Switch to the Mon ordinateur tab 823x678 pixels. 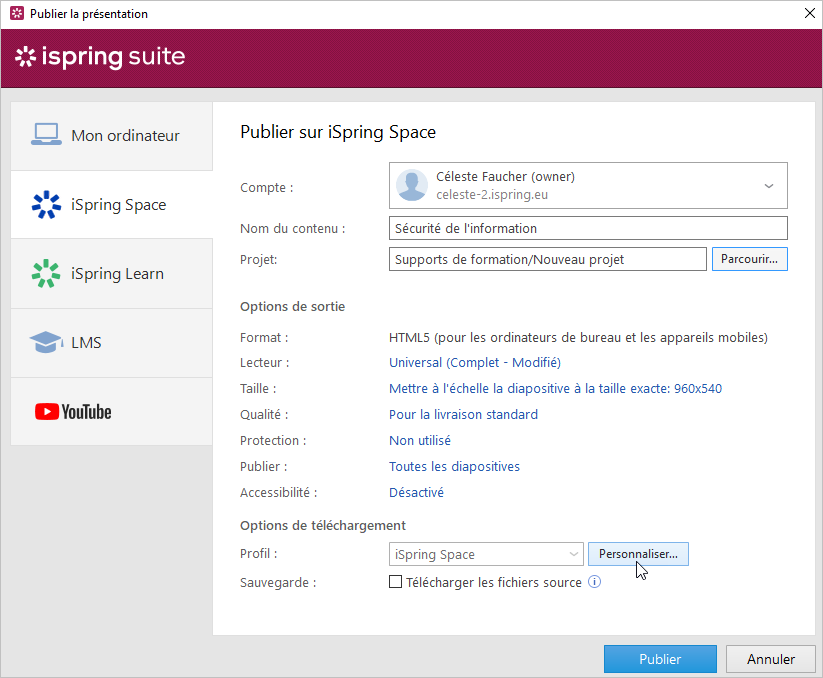point(112,135)
